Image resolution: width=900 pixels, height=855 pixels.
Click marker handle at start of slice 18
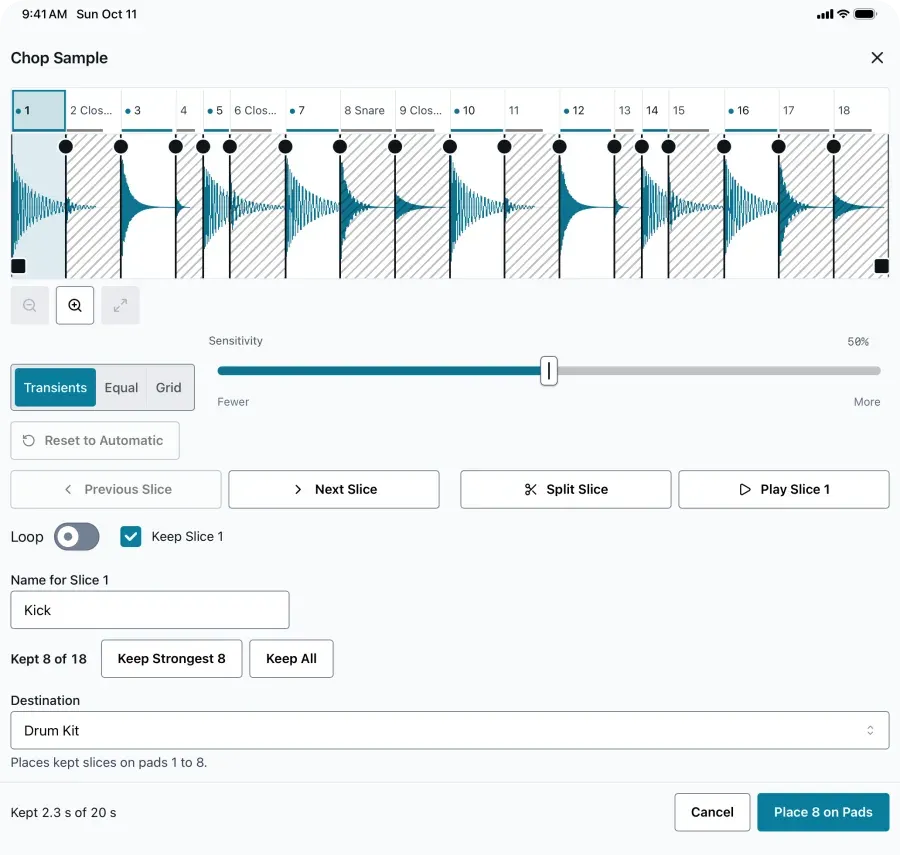coord(834,146)
